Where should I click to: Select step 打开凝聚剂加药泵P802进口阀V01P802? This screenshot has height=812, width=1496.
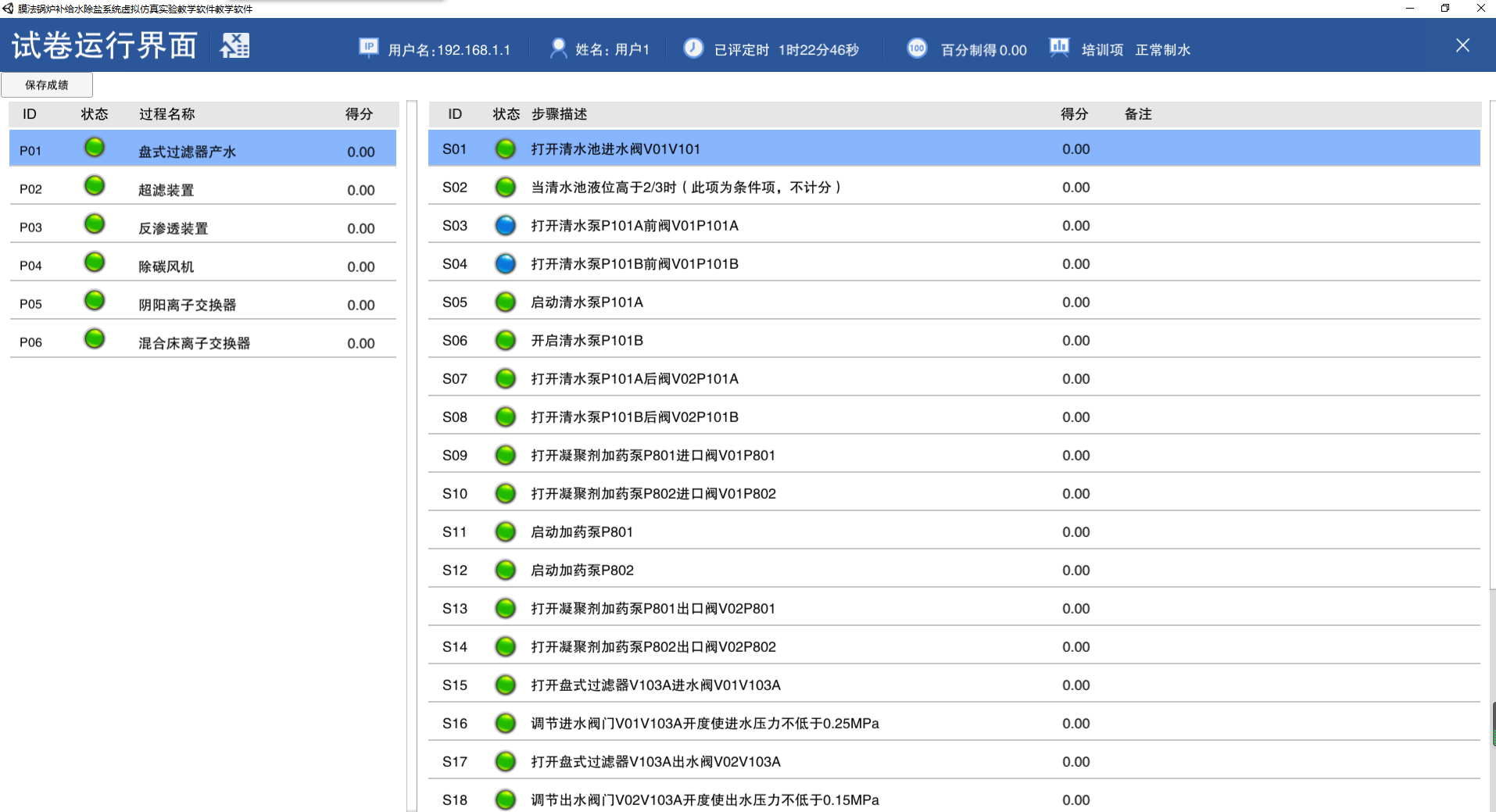tap(954, 493)
